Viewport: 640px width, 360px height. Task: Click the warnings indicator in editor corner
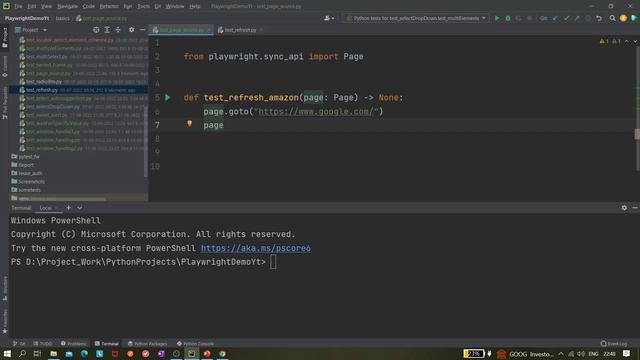(610, 41)
